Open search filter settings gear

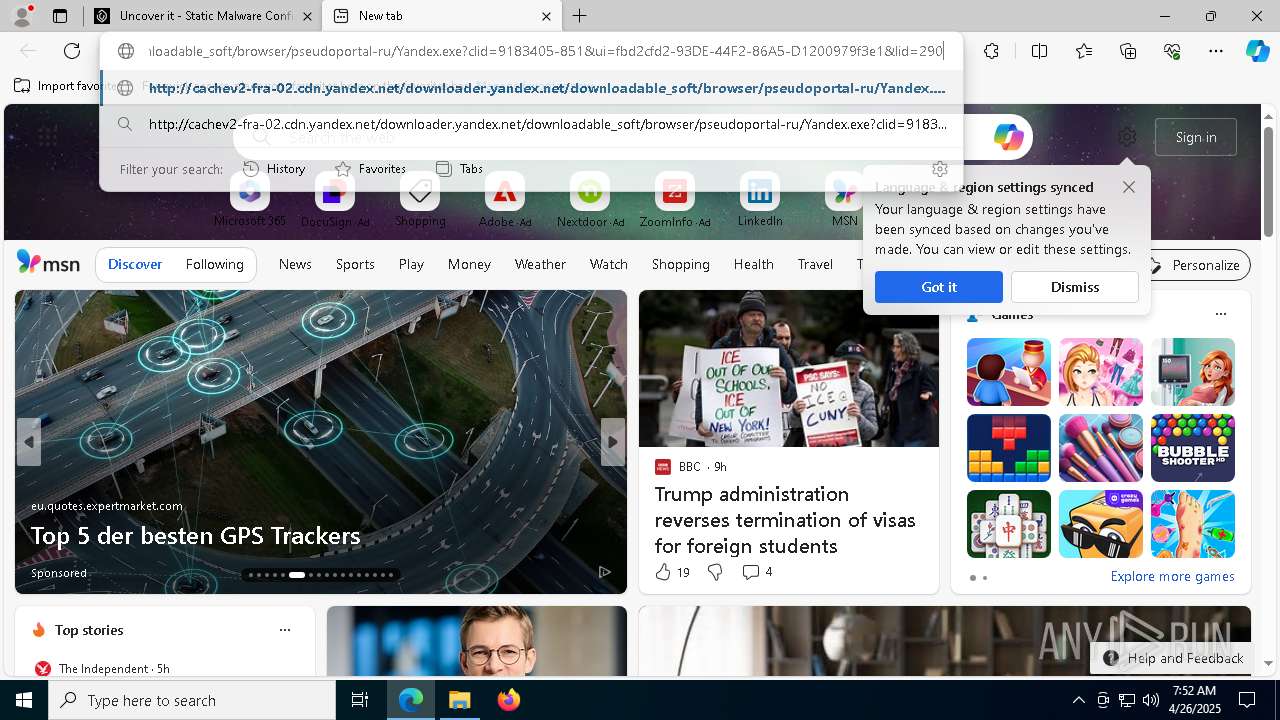[939, 169]
